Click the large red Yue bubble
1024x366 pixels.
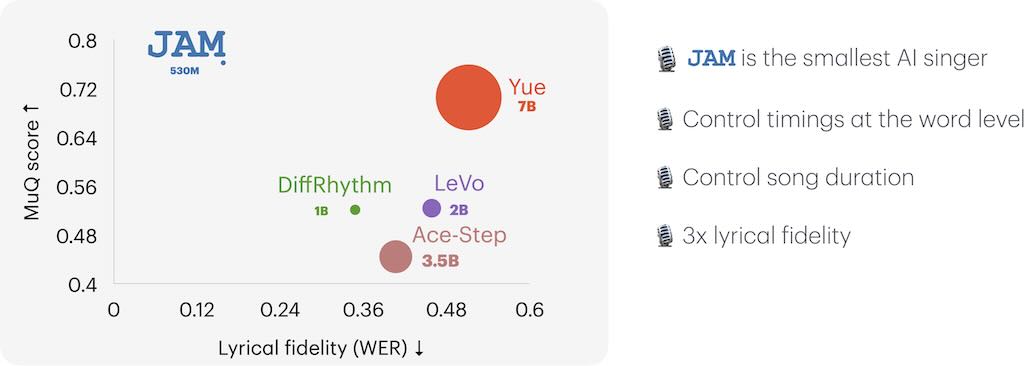468,97
